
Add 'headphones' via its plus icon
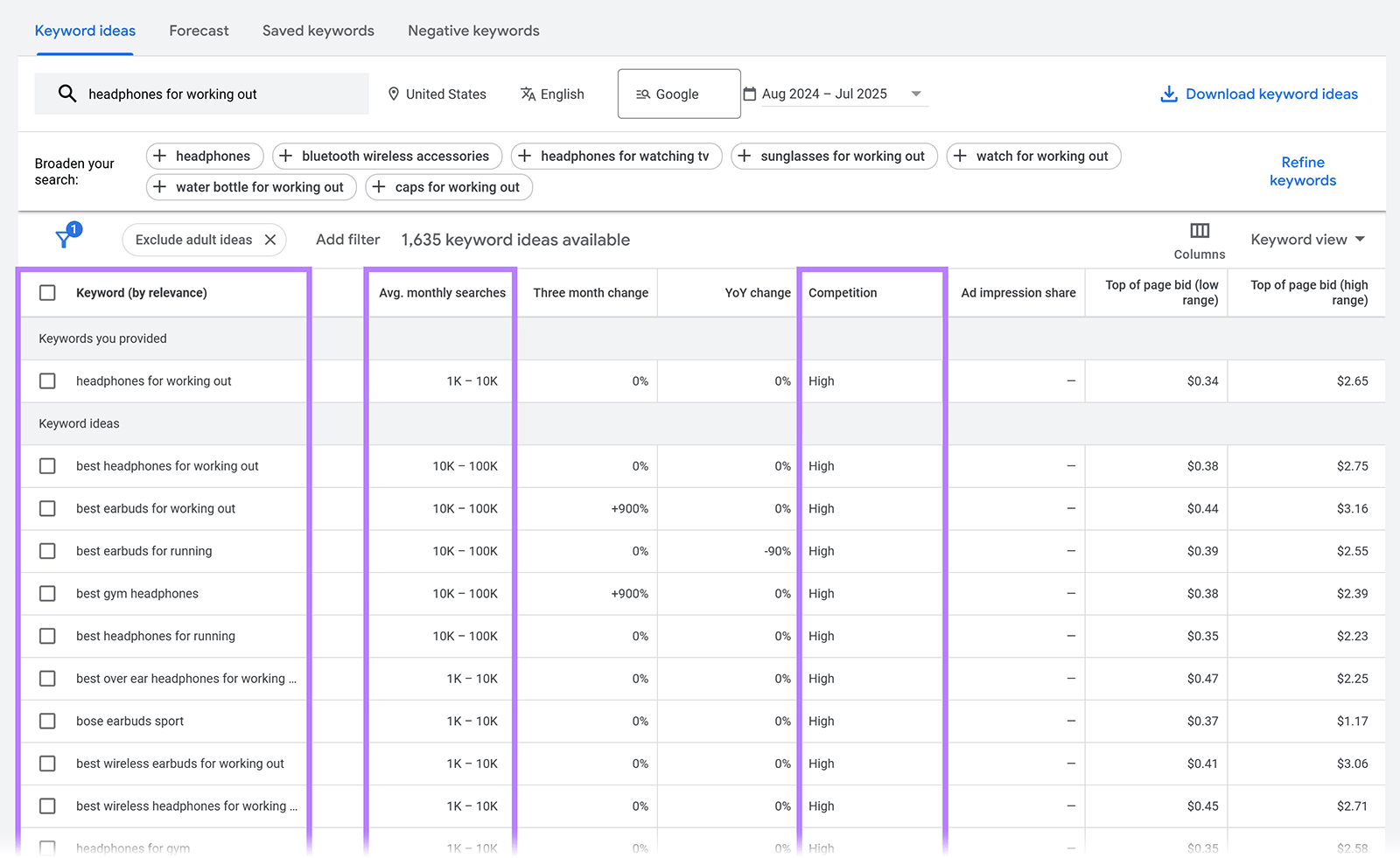[x=160, y=156]
